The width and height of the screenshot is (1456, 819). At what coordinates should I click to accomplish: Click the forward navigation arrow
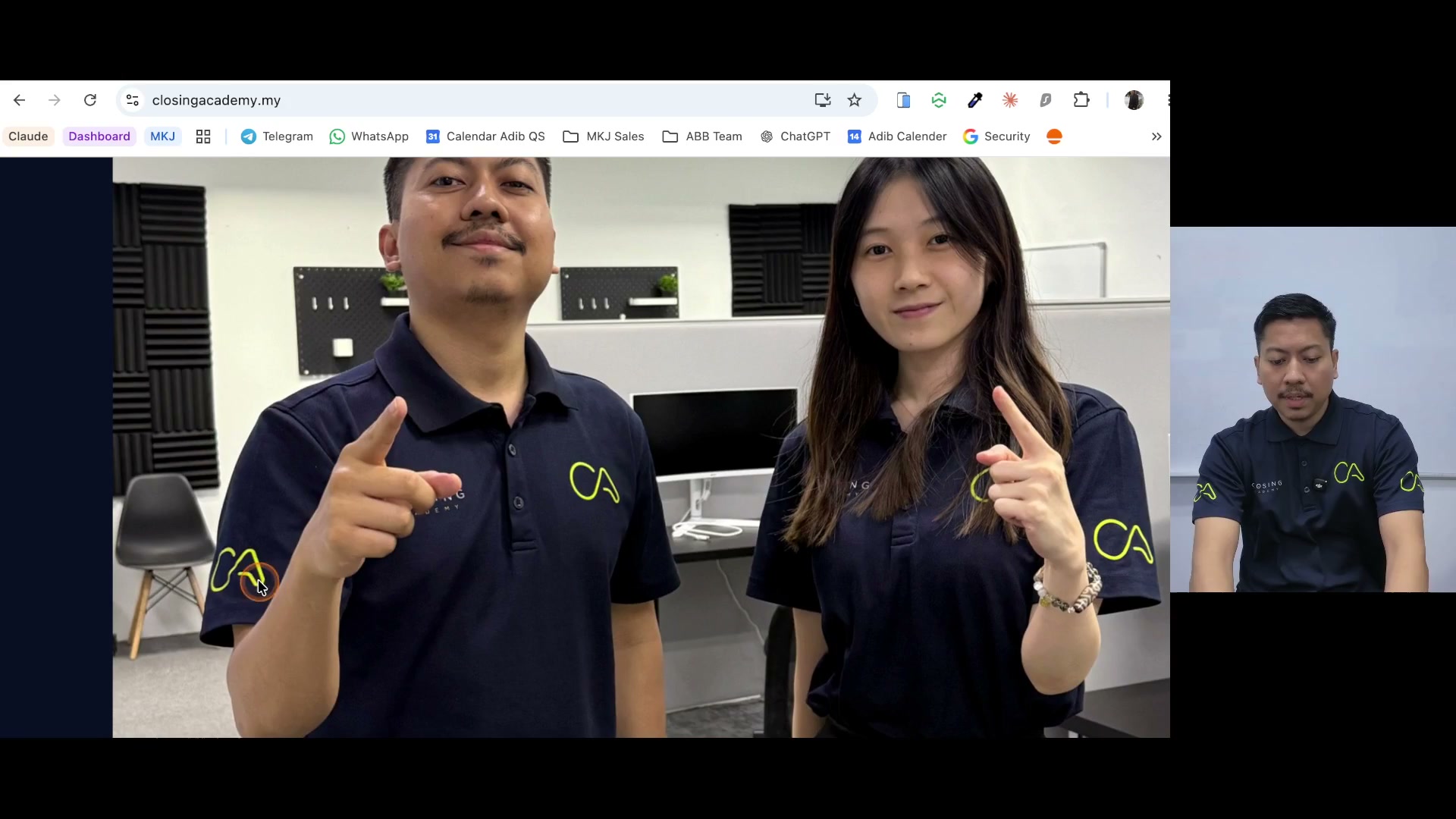tap(55, 100)
